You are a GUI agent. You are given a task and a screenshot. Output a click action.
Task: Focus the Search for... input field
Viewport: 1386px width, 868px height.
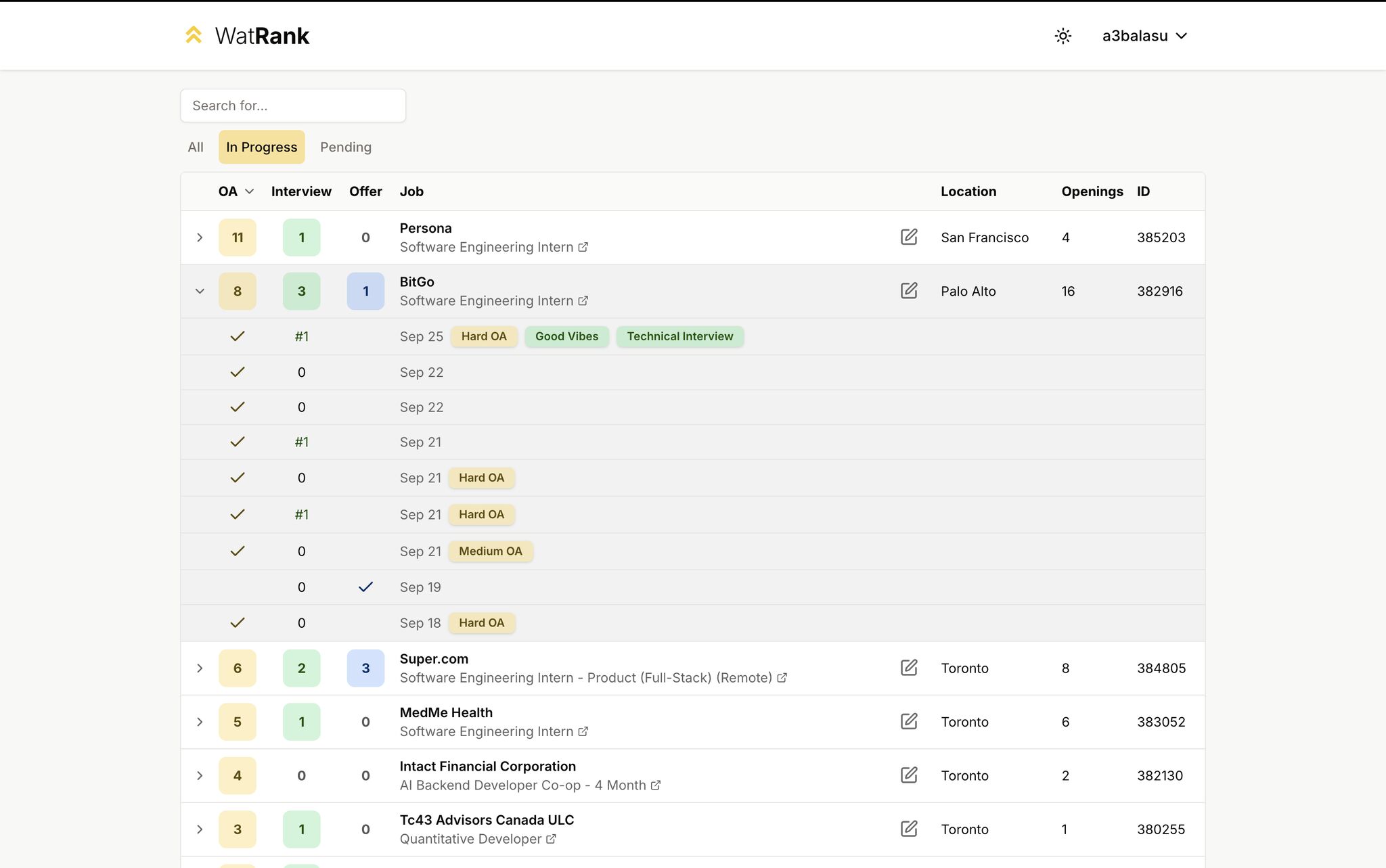pyautogui.click(x=293, y=106)
